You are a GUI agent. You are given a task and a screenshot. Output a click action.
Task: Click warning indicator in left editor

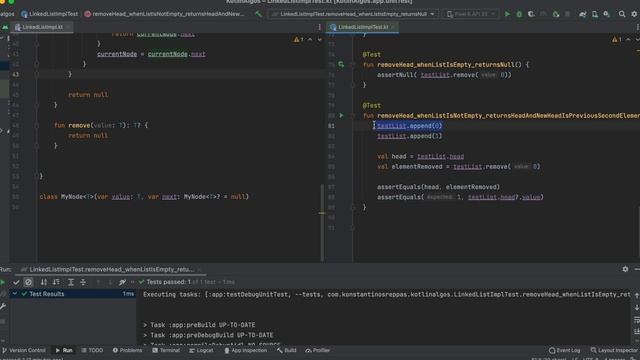point(298,40)
